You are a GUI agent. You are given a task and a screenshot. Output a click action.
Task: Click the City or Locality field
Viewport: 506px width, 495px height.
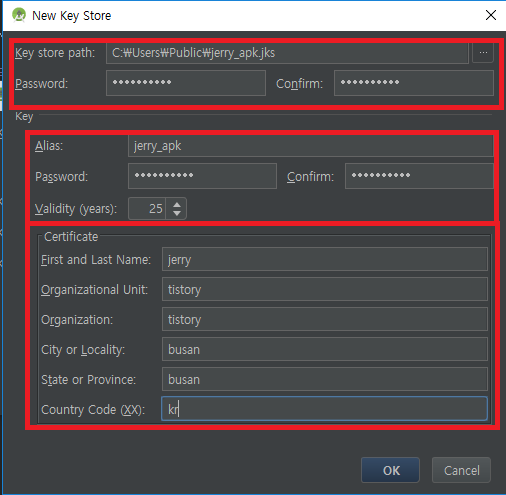(325, 349)
